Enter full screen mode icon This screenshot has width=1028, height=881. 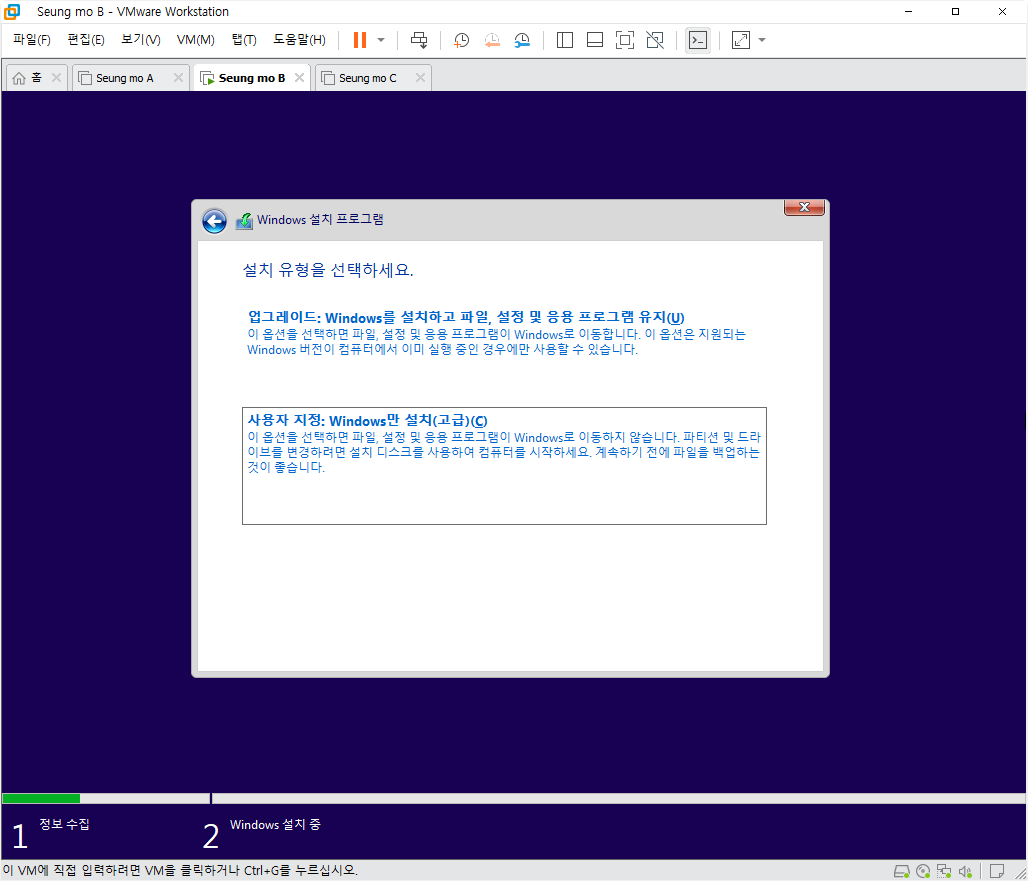[625, 40]
